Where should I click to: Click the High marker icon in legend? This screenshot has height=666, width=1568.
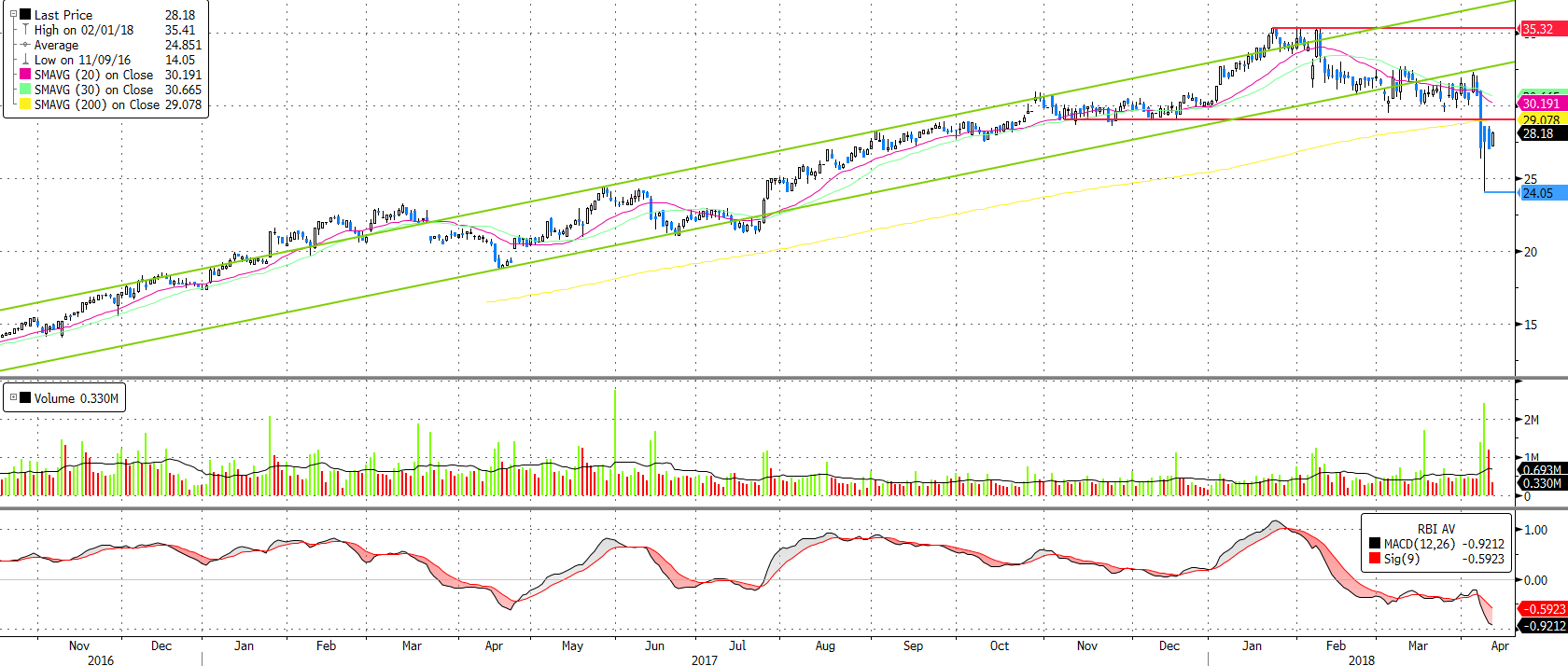coord(25,30)
